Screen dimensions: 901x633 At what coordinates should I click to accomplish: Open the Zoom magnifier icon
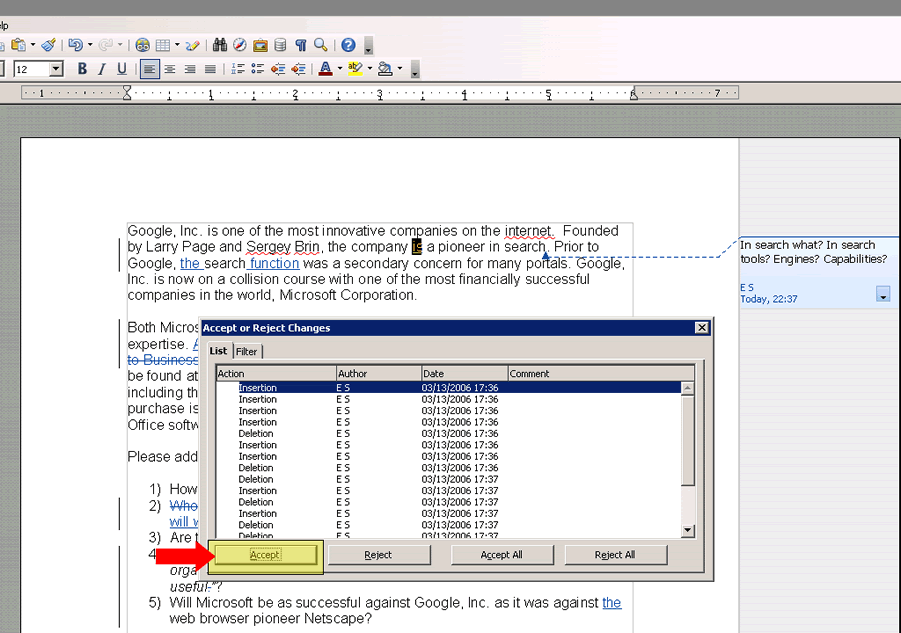pos(321,45)
